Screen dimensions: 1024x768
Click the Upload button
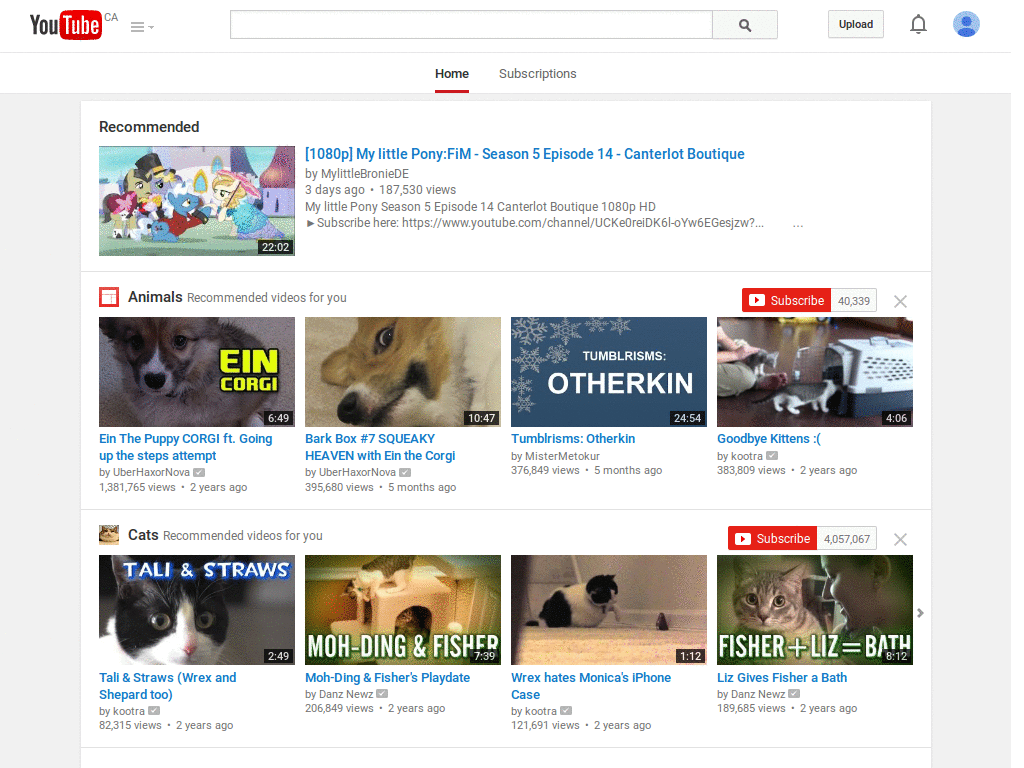coord(856,24)
